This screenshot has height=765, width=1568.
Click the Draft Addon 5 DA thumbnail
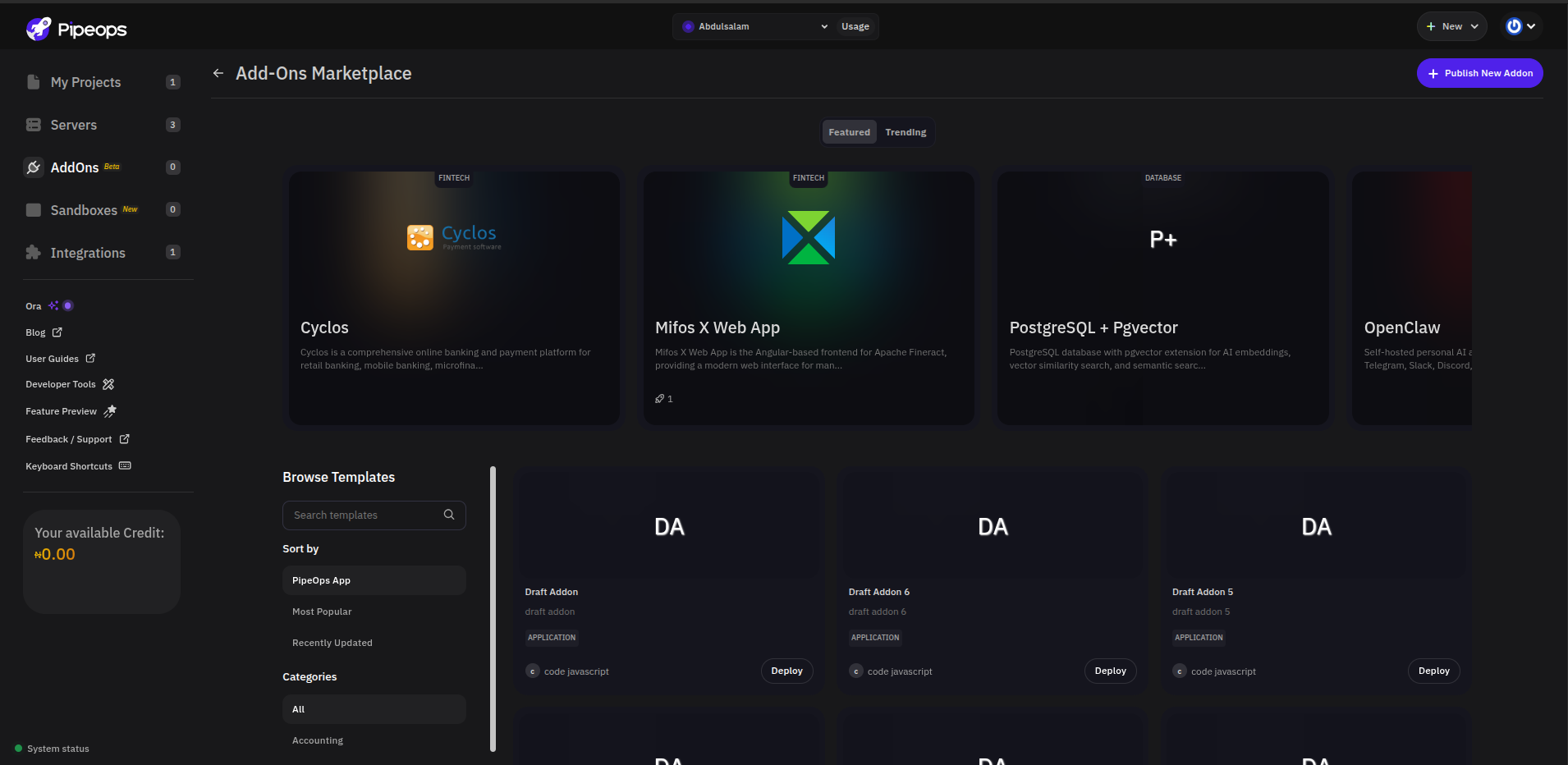coord(1316,525)
